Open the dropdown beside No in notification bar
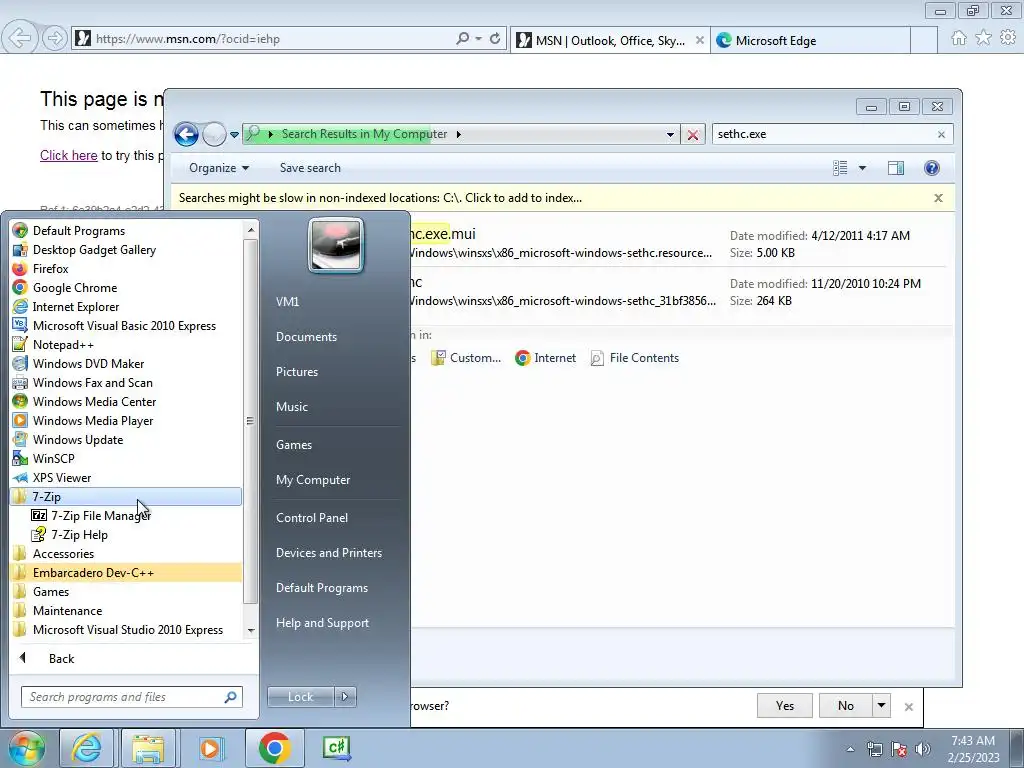The image size is (1024, 768). coord(881,705)
